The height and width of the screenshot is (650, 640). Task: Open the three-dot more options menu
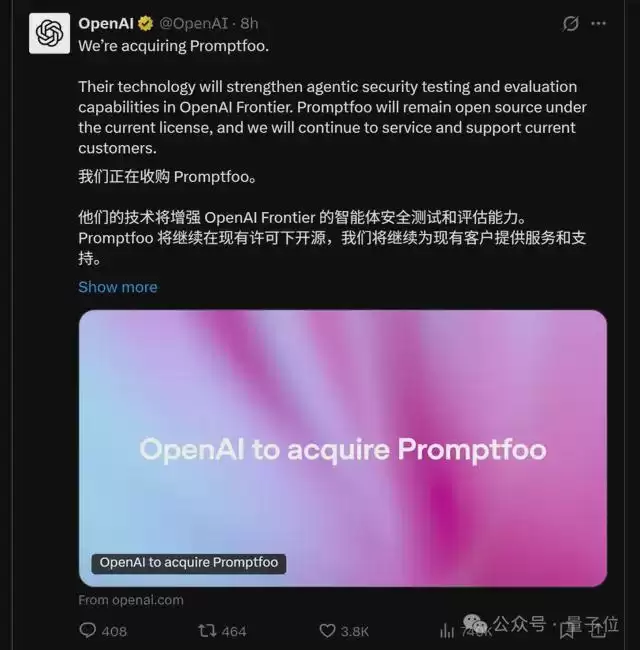click(599, 24)
